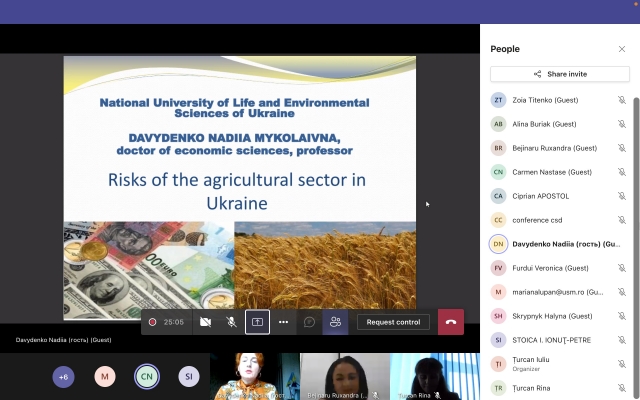The height and width of the screenshot is (400, 640).
Task: Select Davydenko Nadiia video thumbnail
Action: (x=255, y=376)
